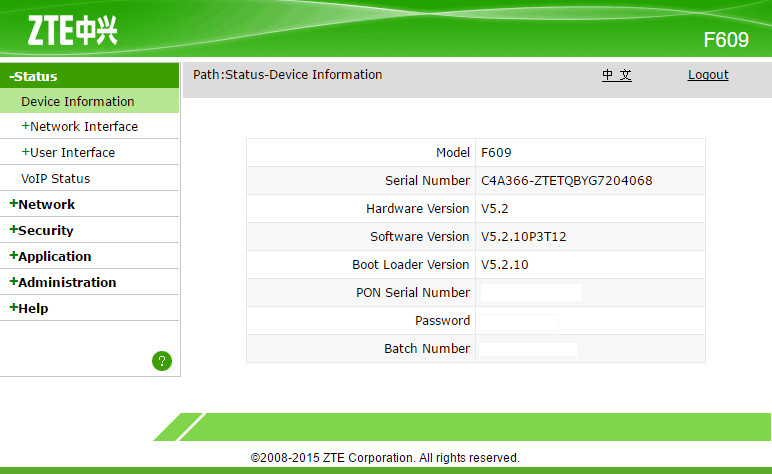This screenshot has height=474, width=772.
Task: Click the Software Version row label
Action: pyautogui.click(x=419, y=237)
